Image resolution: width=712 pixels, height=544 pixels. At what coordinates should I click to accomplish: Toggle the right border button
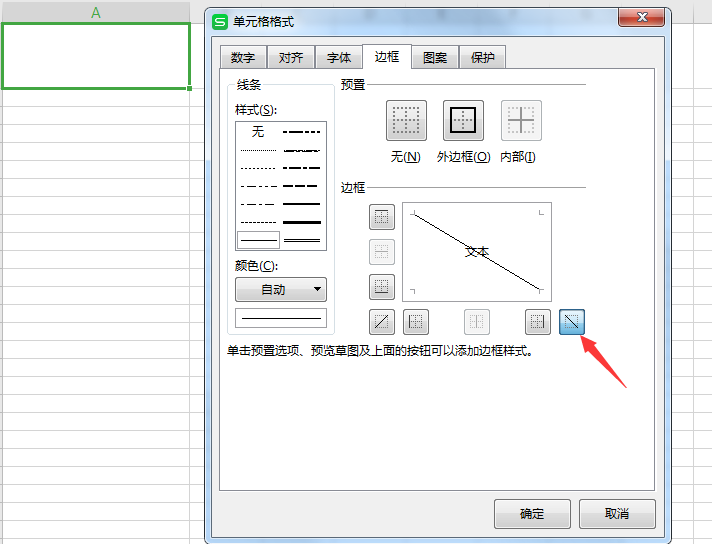coord(538,321)
